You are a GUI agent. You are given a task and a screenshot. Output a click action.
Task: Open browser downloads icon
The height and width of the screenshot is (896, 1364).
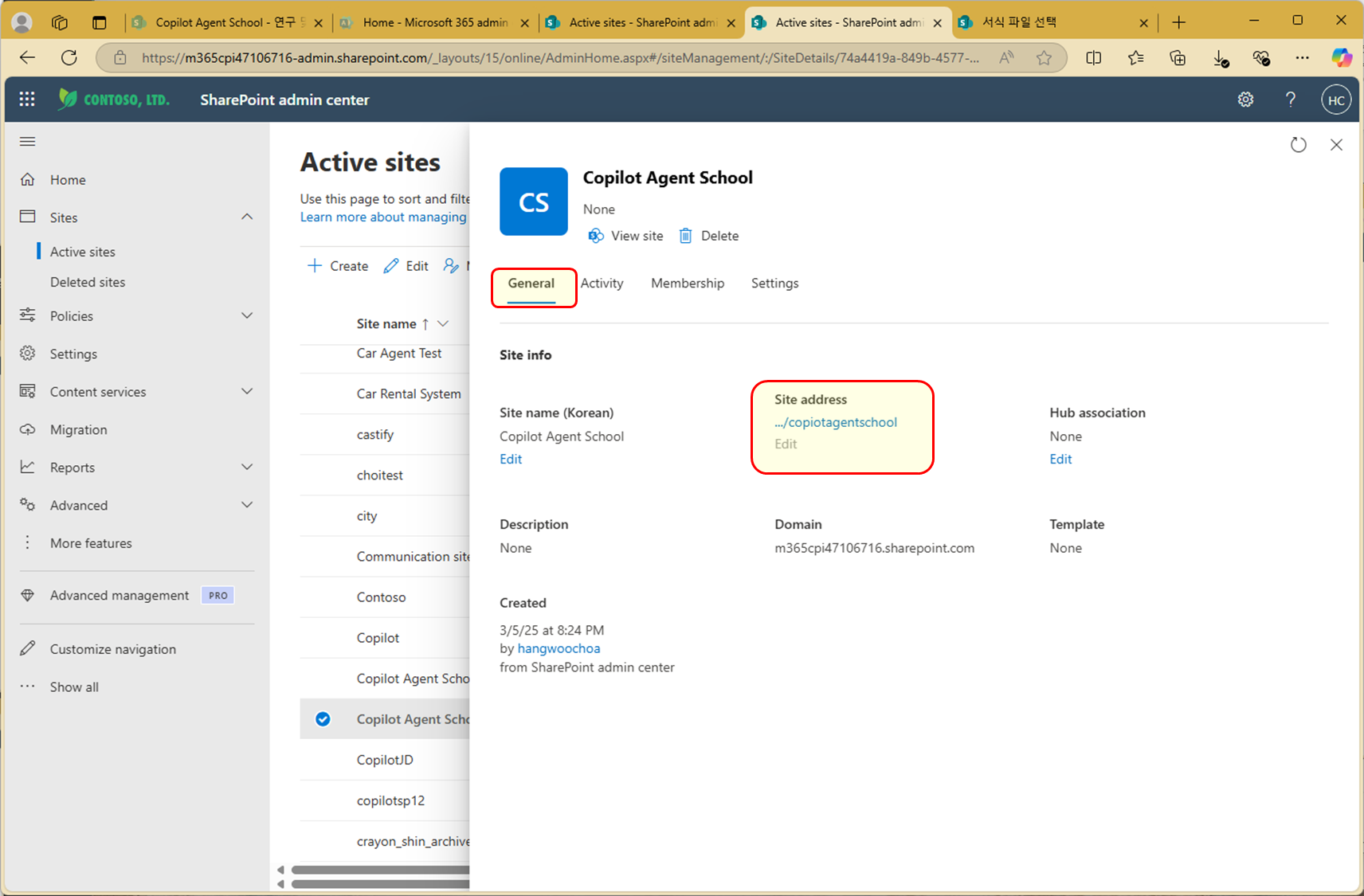[x=1220, y=57]
